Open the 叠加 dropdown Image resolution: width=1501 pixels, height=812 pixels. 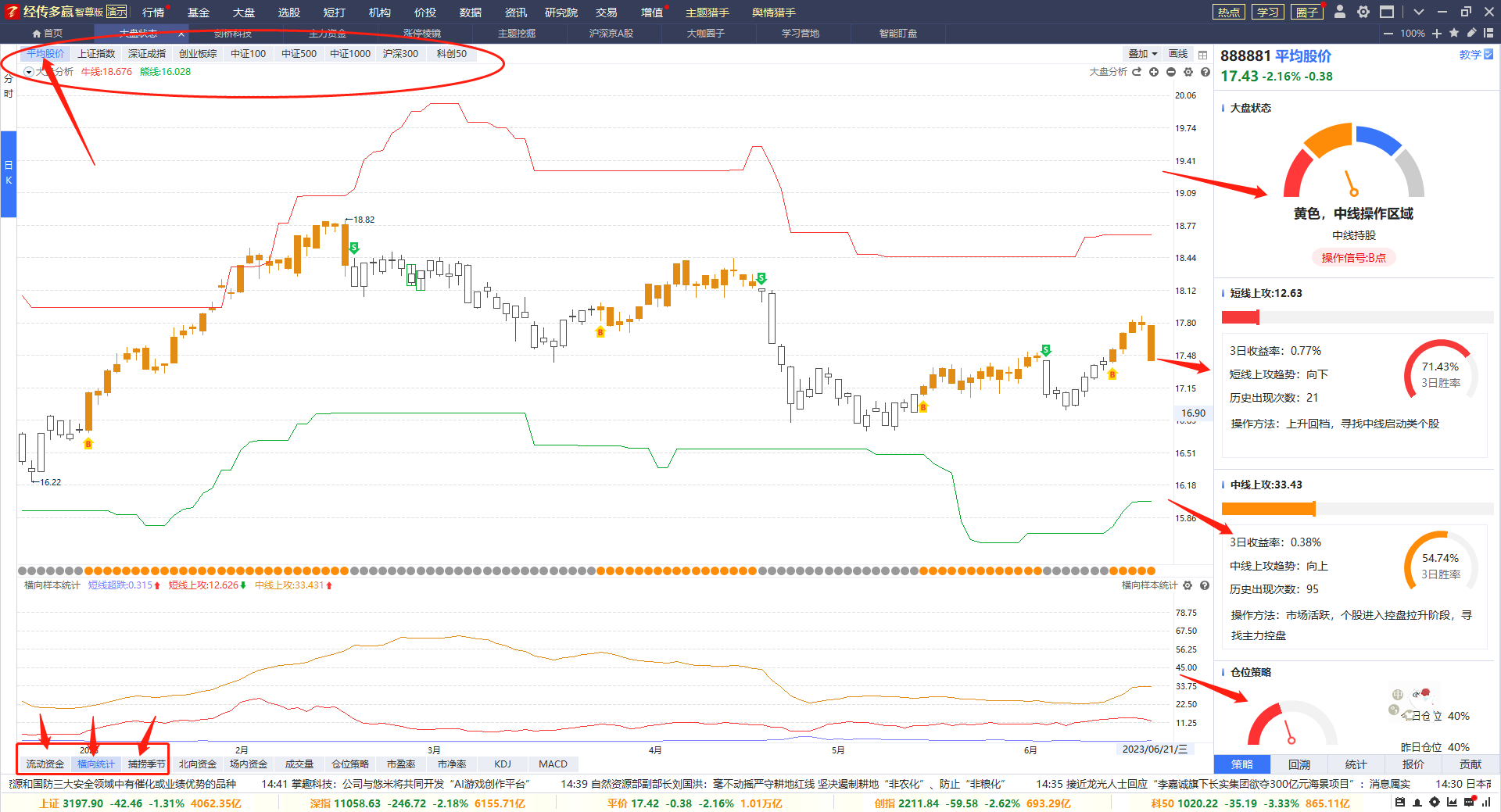(x=1142, y=54)
